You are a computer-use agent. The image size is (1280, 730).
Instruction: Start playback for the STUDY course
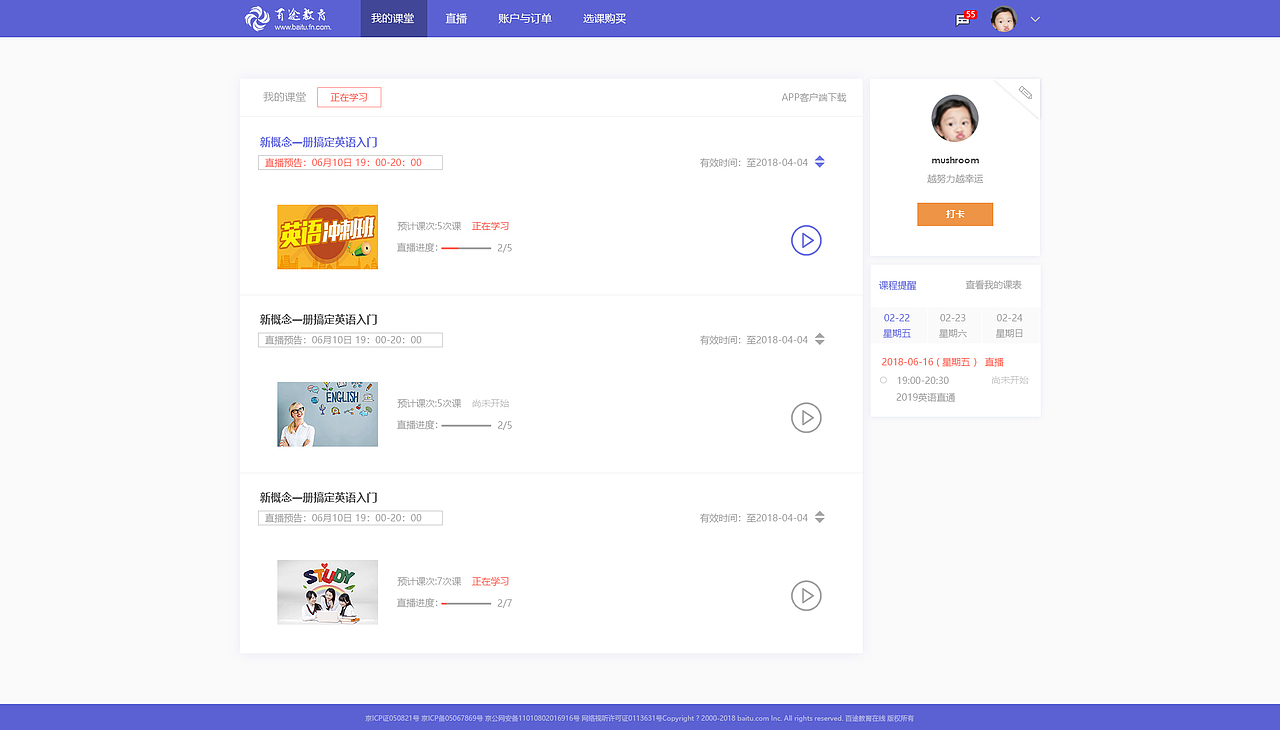[806, 595]
